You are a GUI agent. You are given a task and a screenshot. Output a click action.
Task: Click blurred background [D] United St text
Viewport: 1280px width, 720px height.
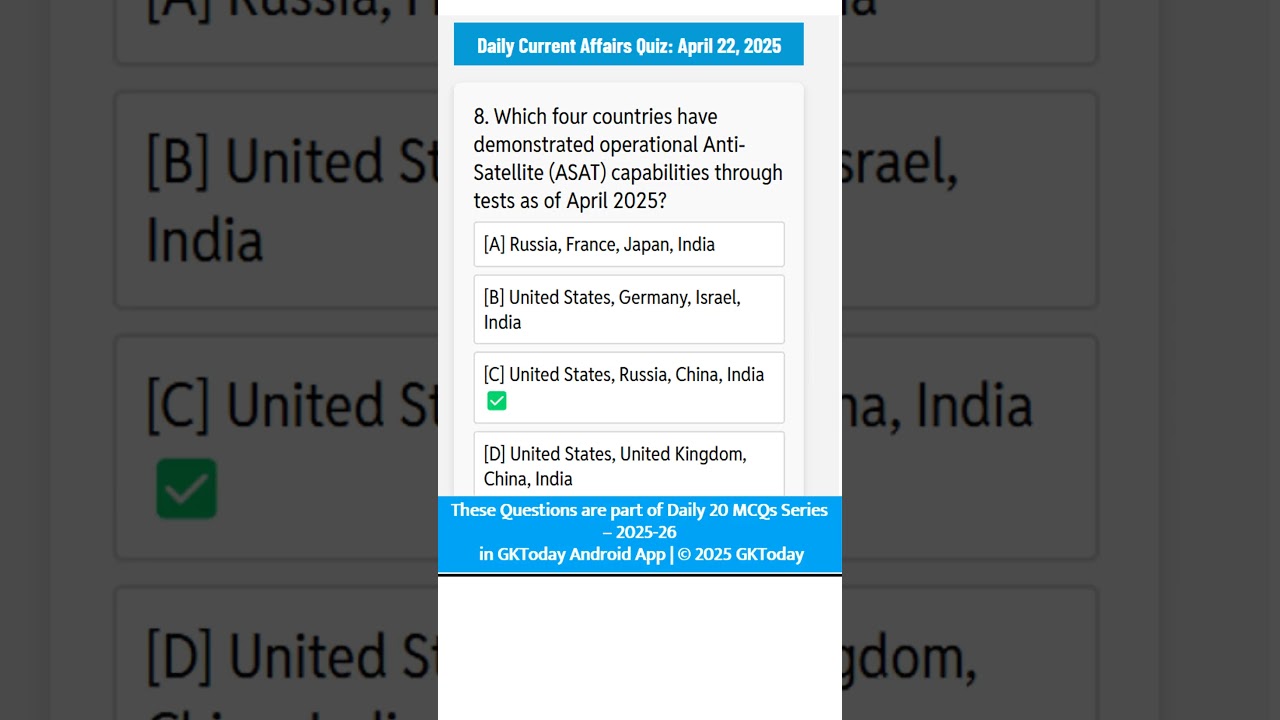[x=292, y=656]
